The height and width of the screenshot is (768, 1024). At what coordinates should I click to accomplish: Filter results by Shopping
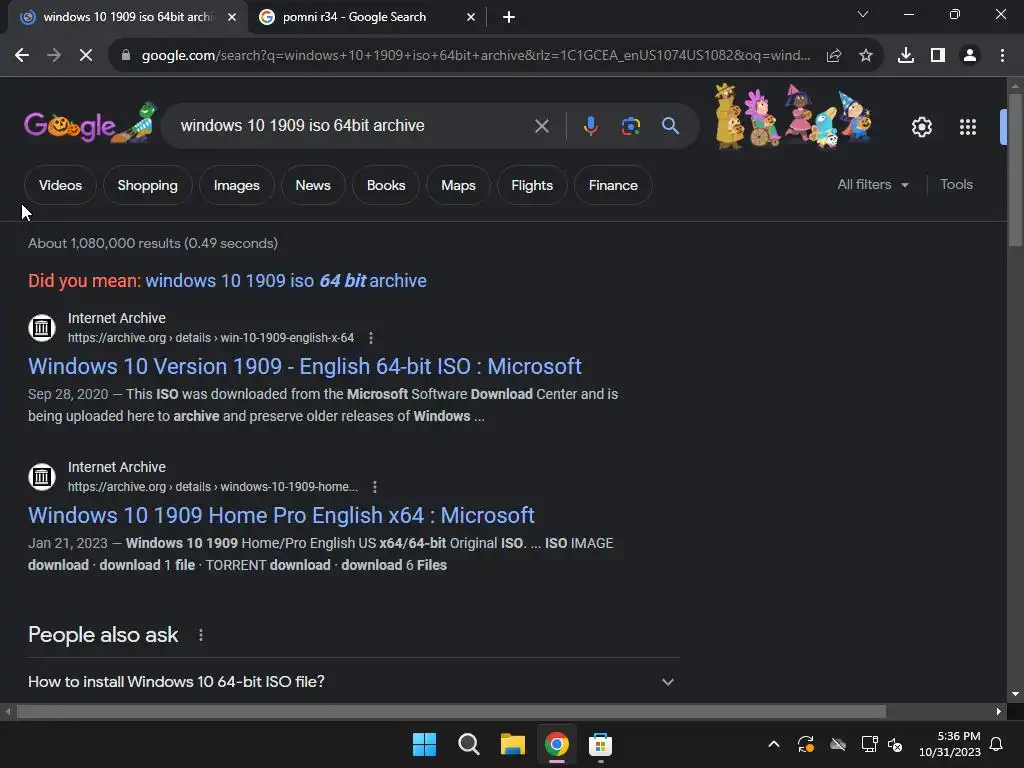pos(148,185)
